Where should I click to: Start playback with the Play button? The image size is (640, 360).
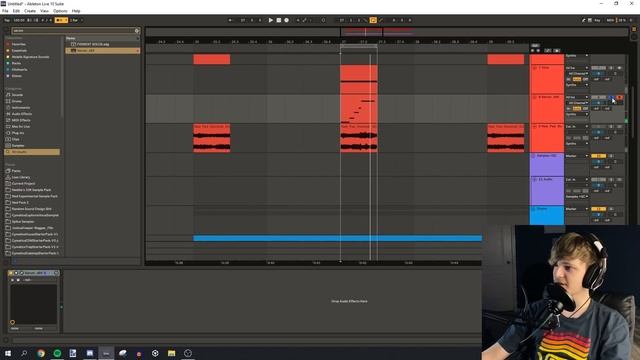point(271,20)
